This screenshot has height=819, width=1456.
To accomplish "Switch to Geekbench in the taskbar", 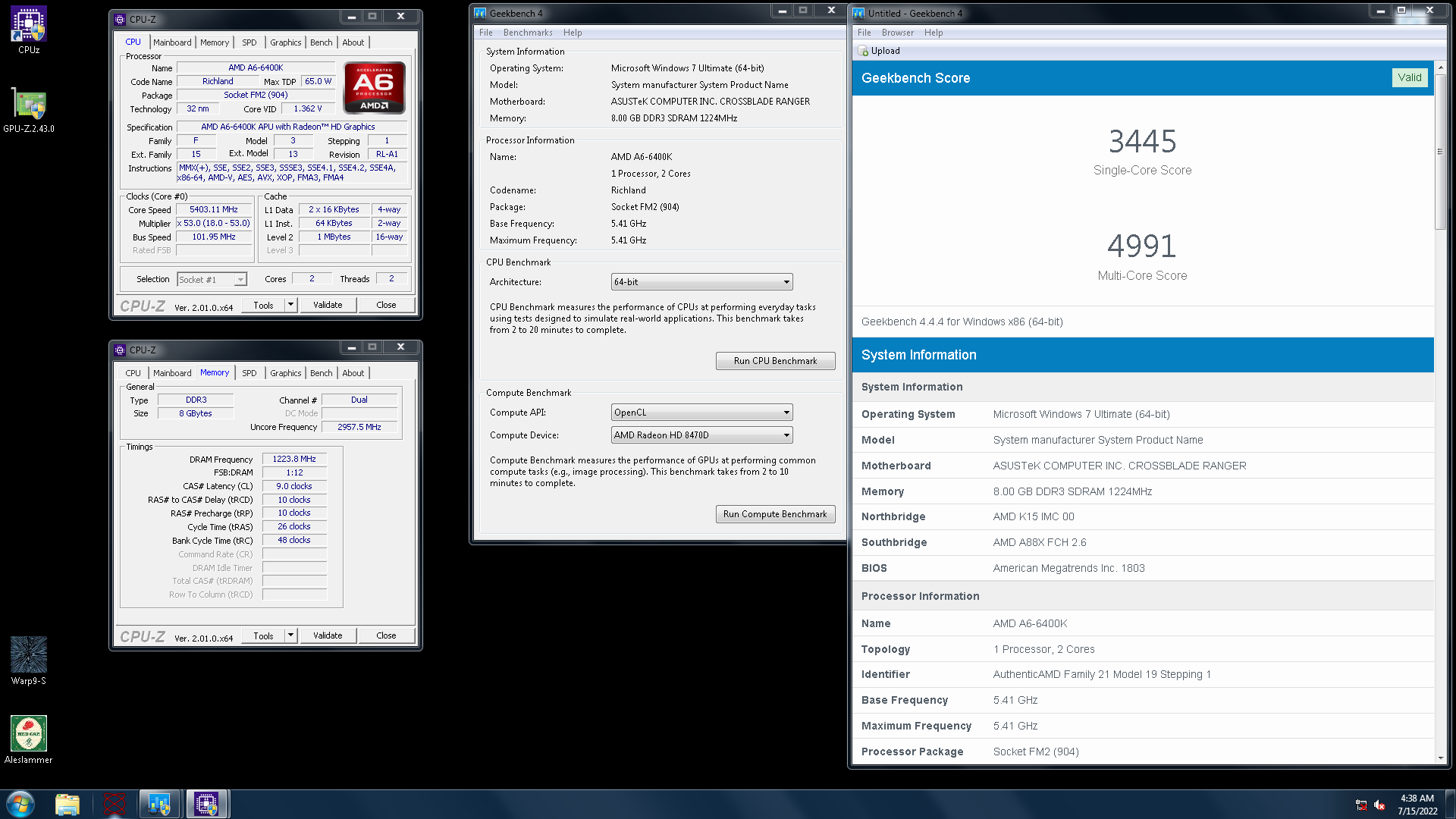I will click(x=159, y=804).
